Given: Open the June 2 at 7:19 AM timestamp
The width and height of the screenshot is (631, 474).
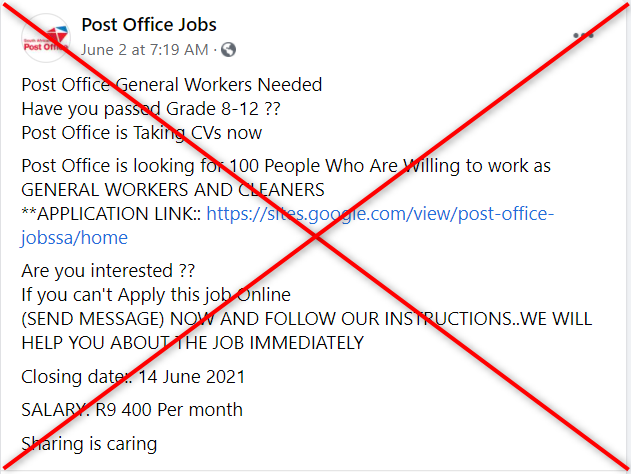Looking at the screenshot, I should pos(144,50).
